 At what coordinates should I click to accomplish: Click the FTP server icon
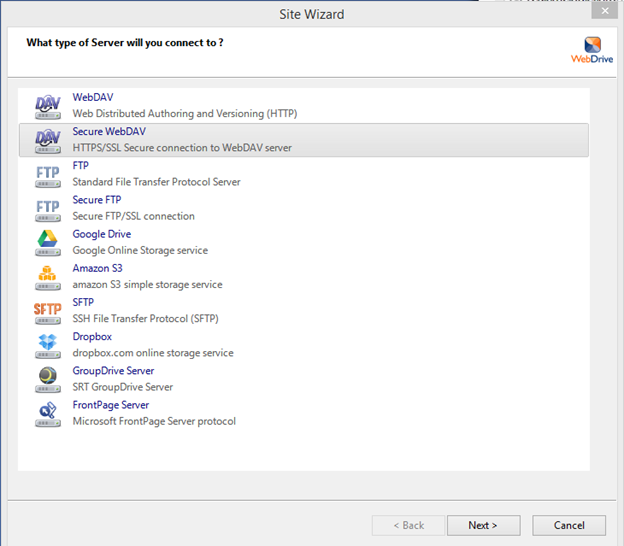(47, 174)
